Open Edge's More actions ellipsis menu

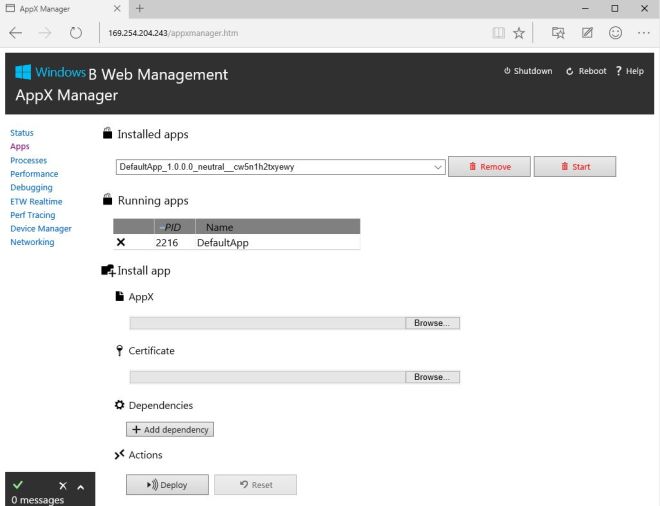(643, 33)
